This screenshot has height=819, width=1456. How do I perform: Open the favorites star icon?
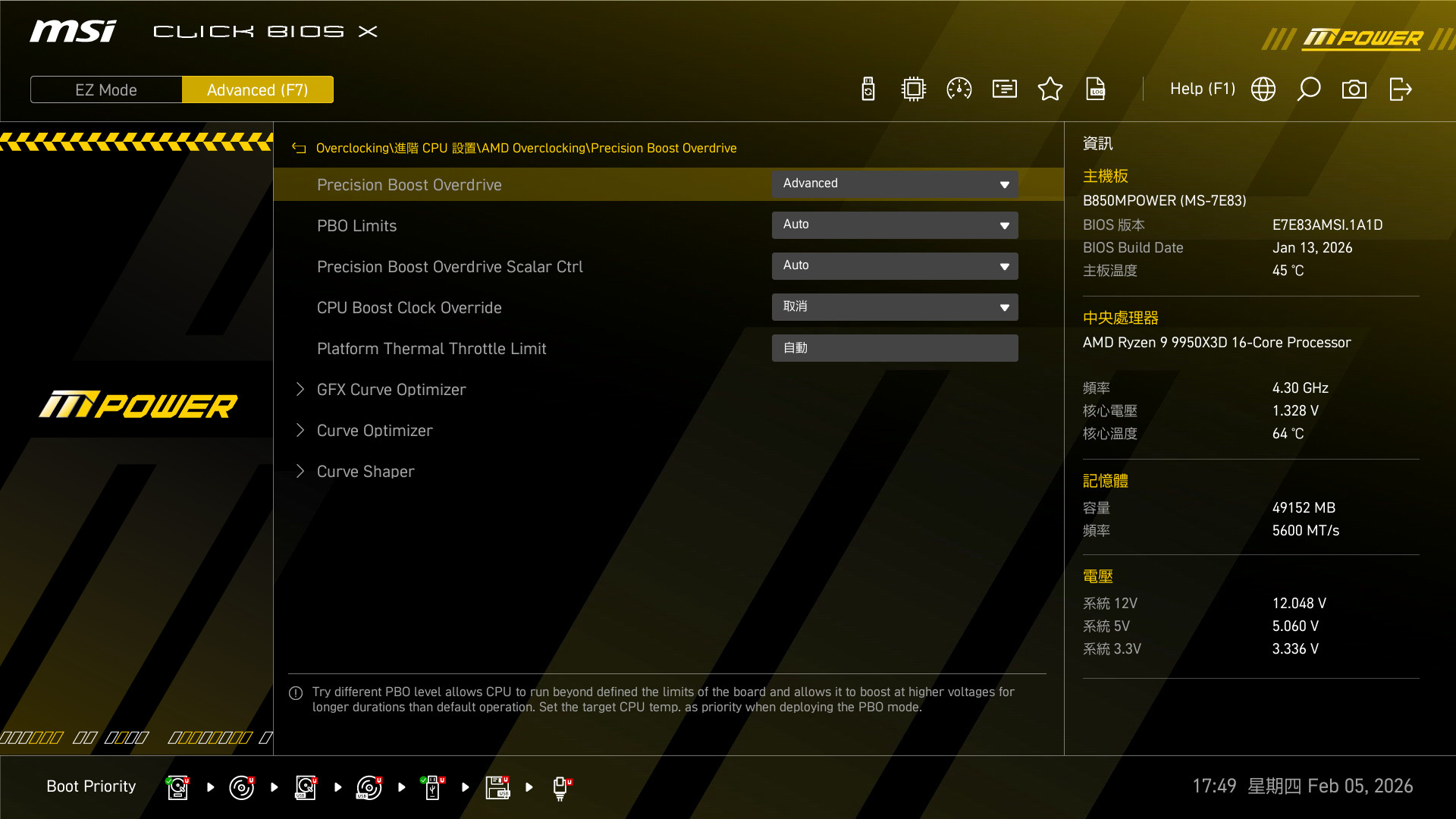coord(1050,89)
